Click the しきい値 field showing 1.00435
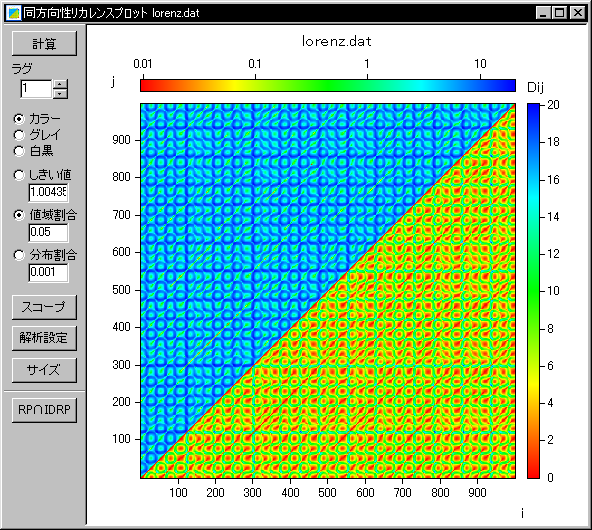The height and width of the screenshot is (530, 592). pos(48,192)
